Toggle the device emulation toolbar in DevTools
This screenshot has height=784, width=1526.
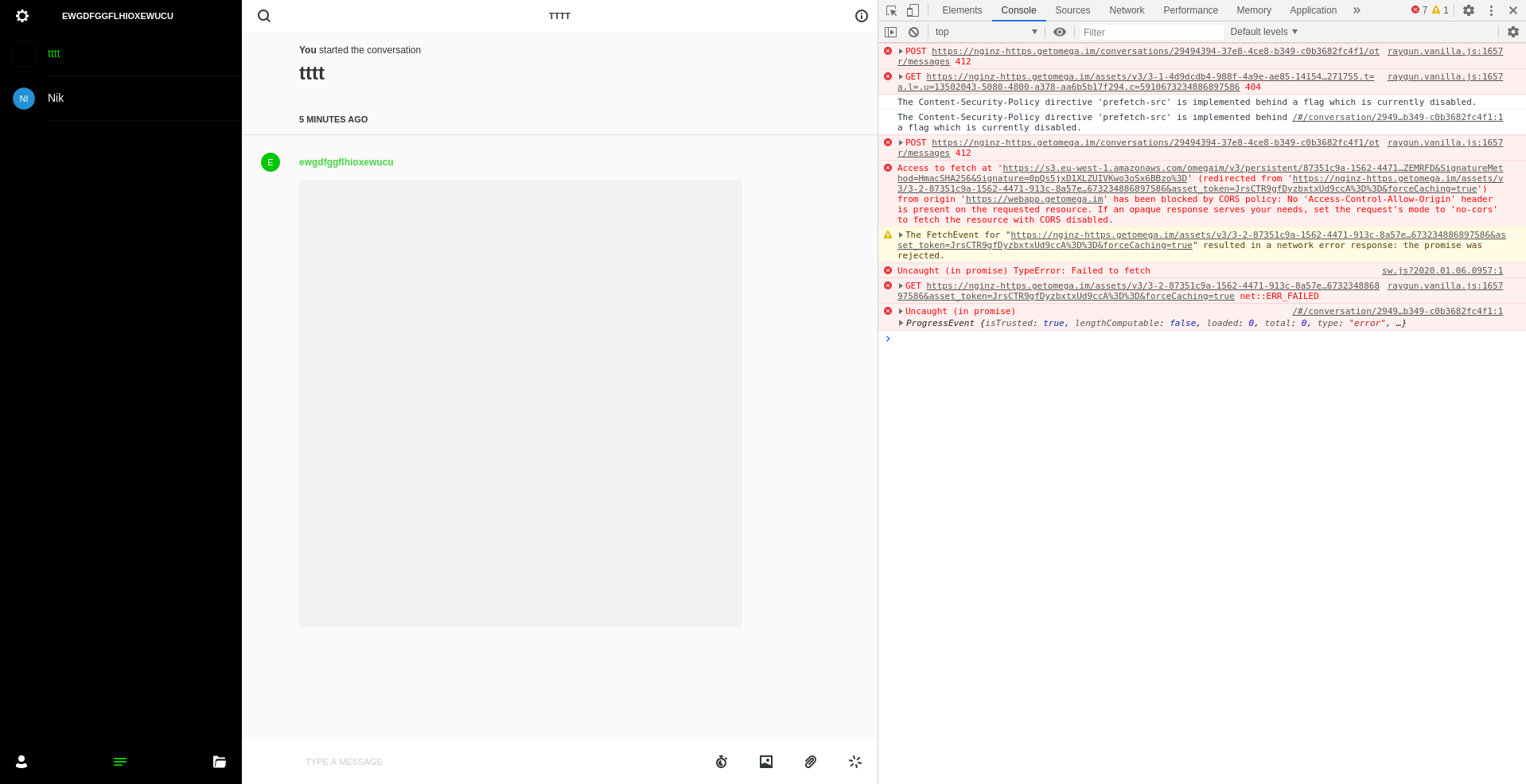coord(912,10)
